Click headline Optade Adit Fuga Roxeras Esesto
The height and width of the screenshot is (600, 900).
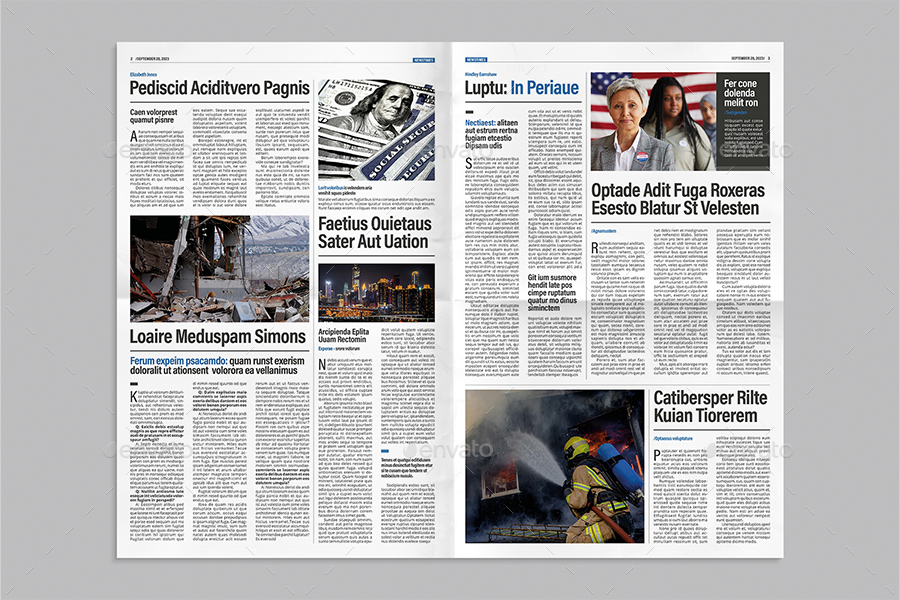[680, 196]
